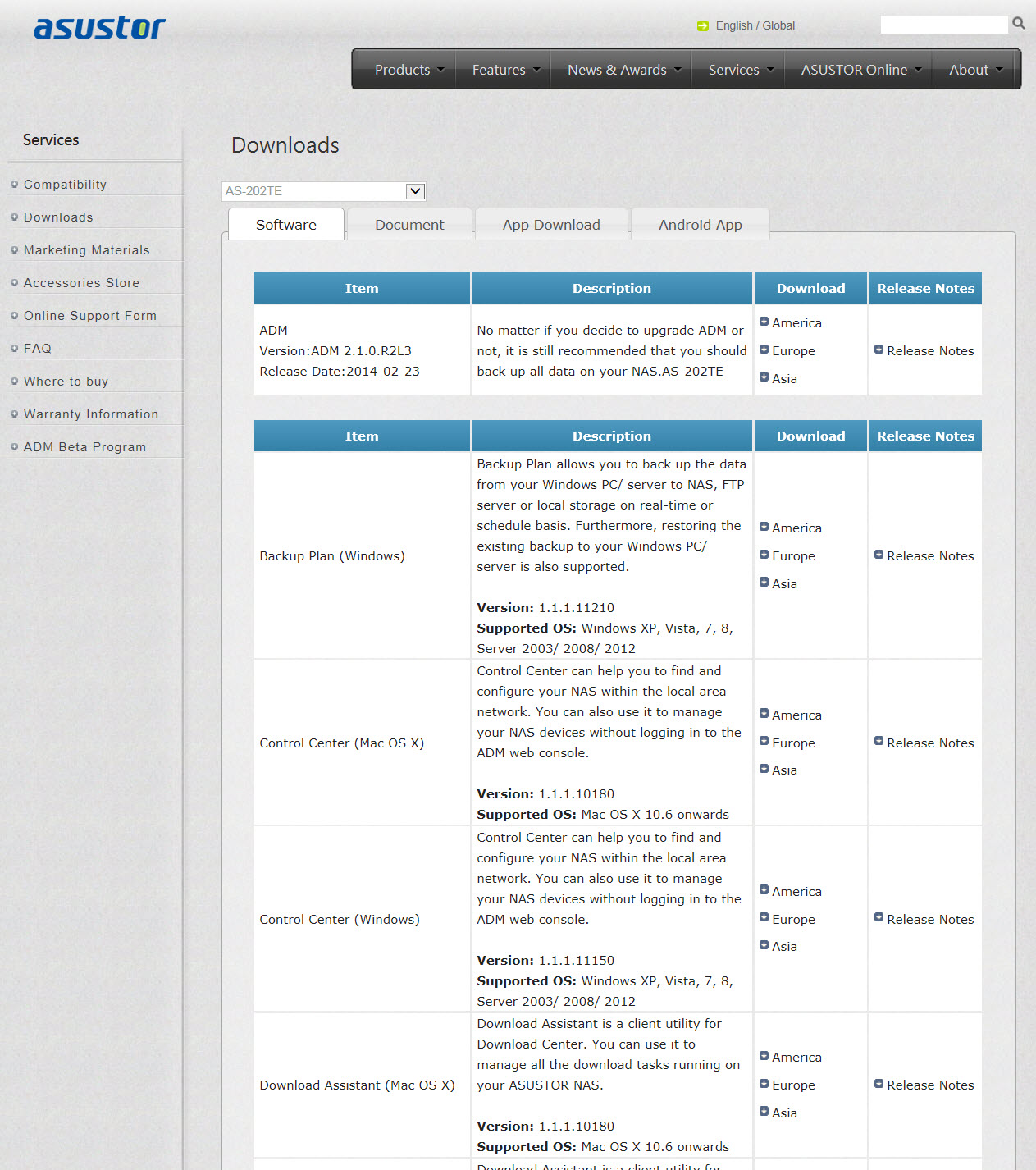Click plus icon for Download Assistant Mac Europe

(764, 1084)
